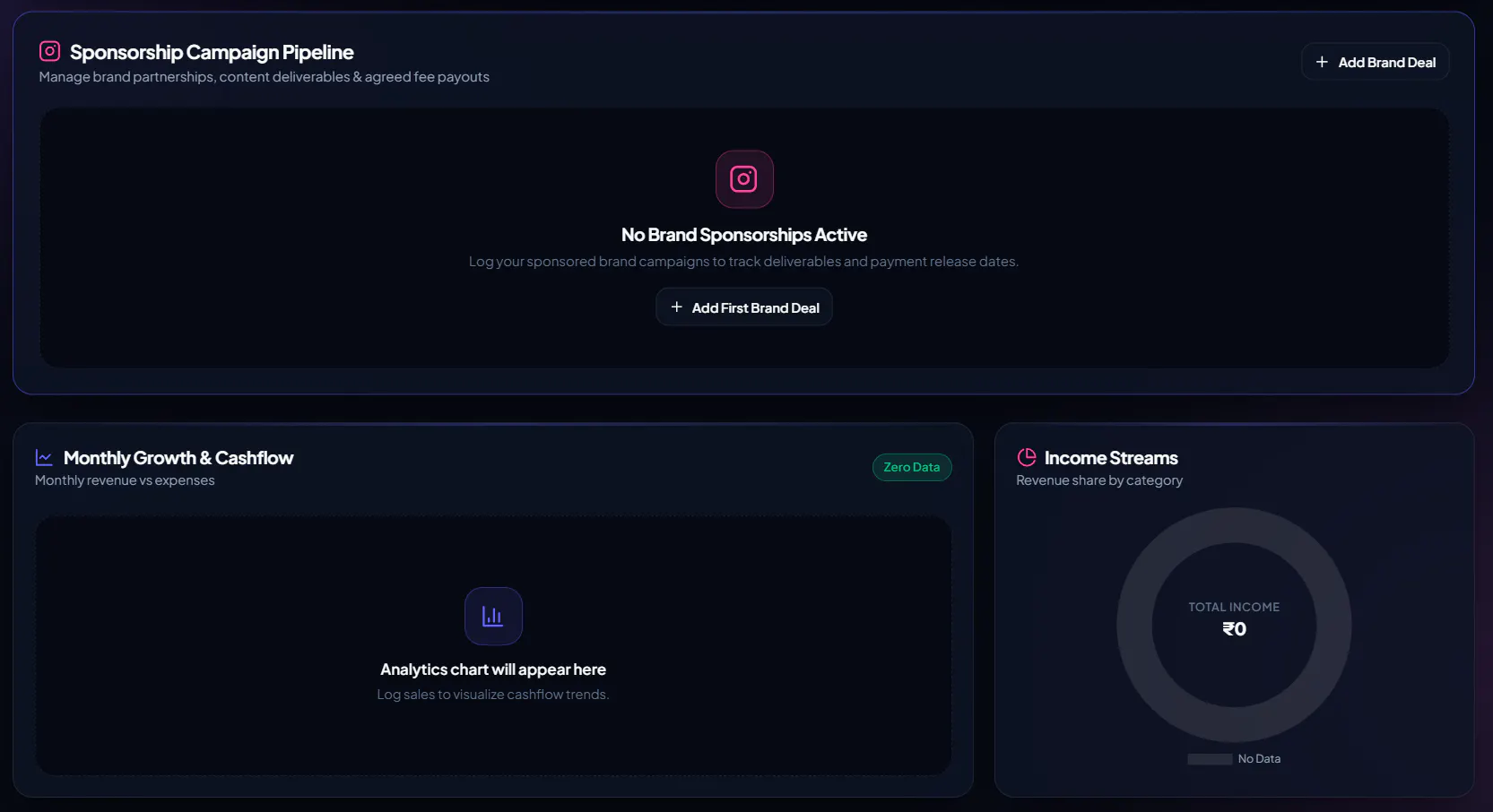
Task: Click the plus icon in Add First Brand Deal
Action: [677, 307]
